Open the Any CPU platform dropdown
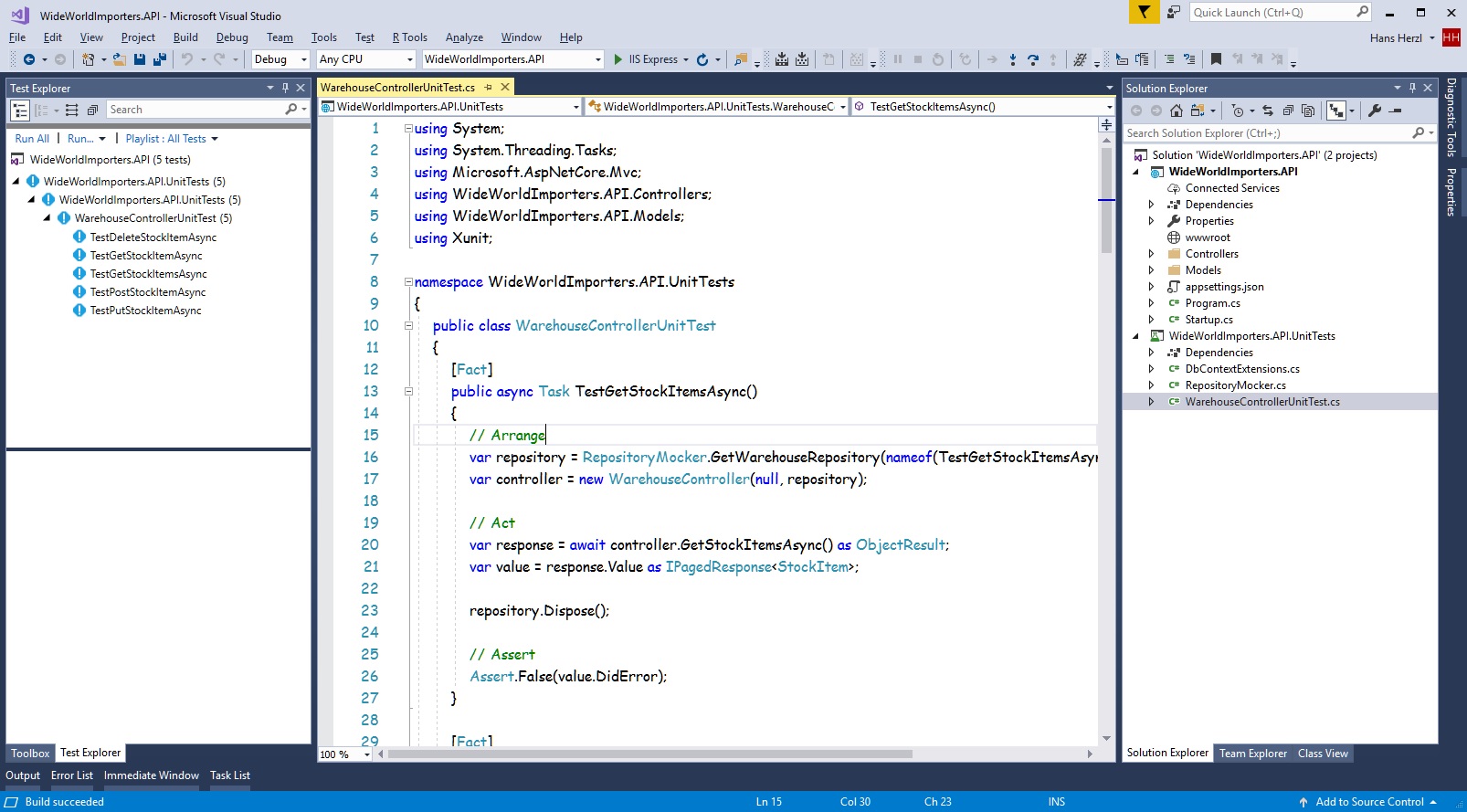 tap(365, 59)
